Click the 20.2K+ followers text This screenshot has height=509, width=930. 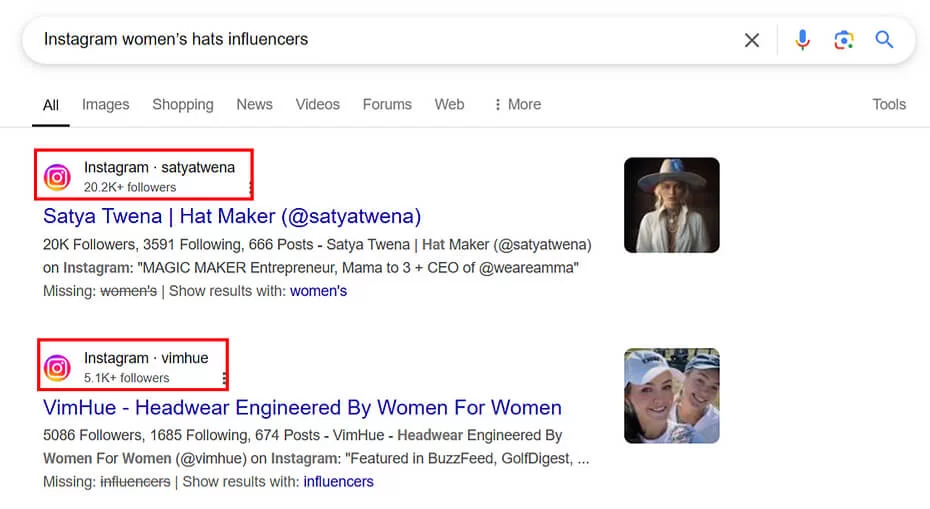130,187
